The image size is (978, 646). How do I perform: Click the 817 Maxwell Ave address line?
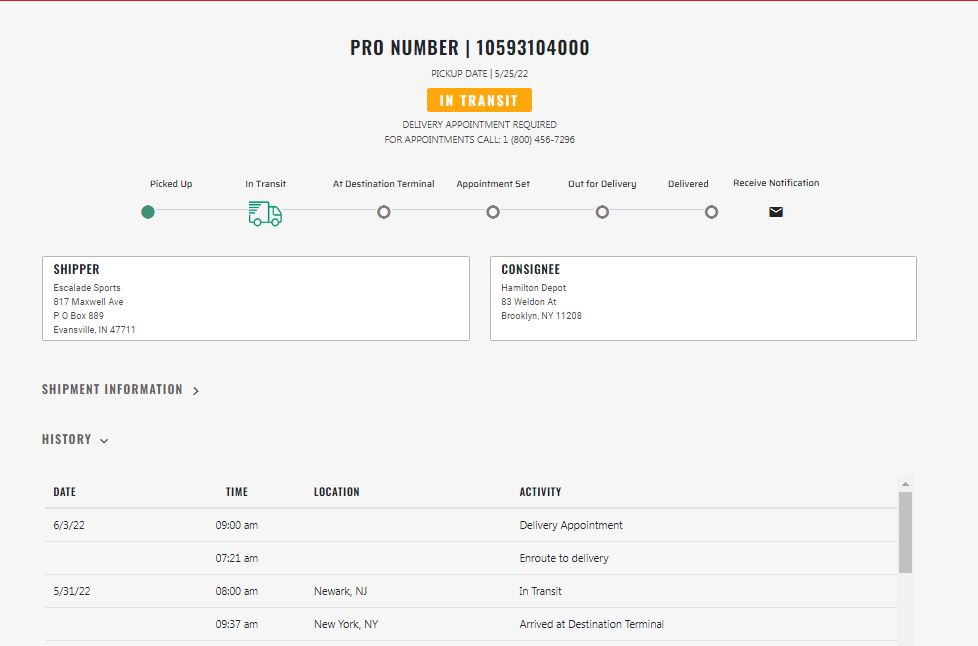pos(88,302)
